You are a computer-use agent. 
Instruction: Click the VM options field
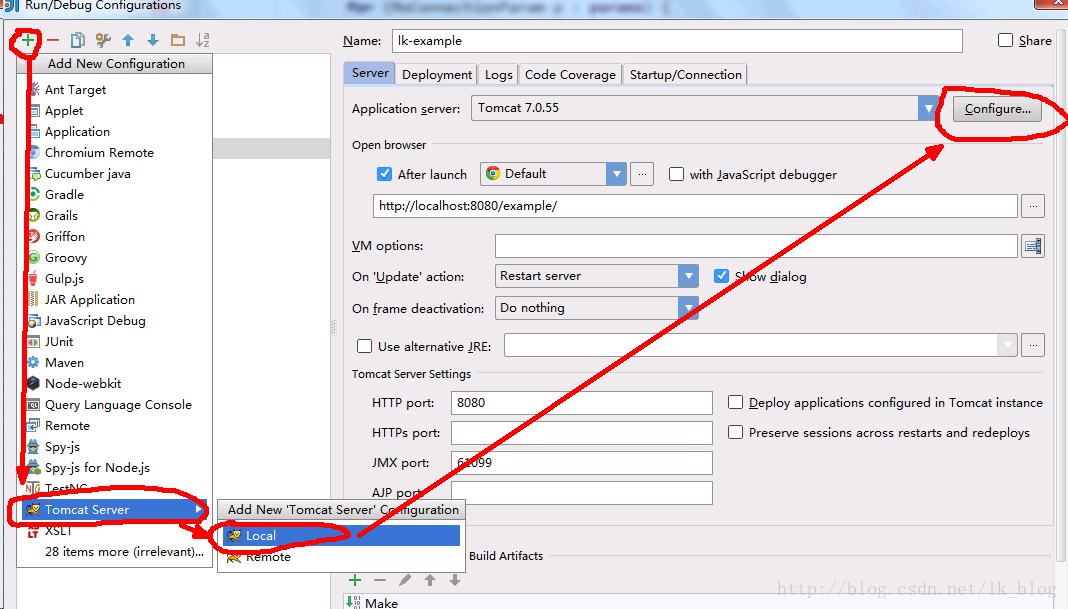point(756,246)
